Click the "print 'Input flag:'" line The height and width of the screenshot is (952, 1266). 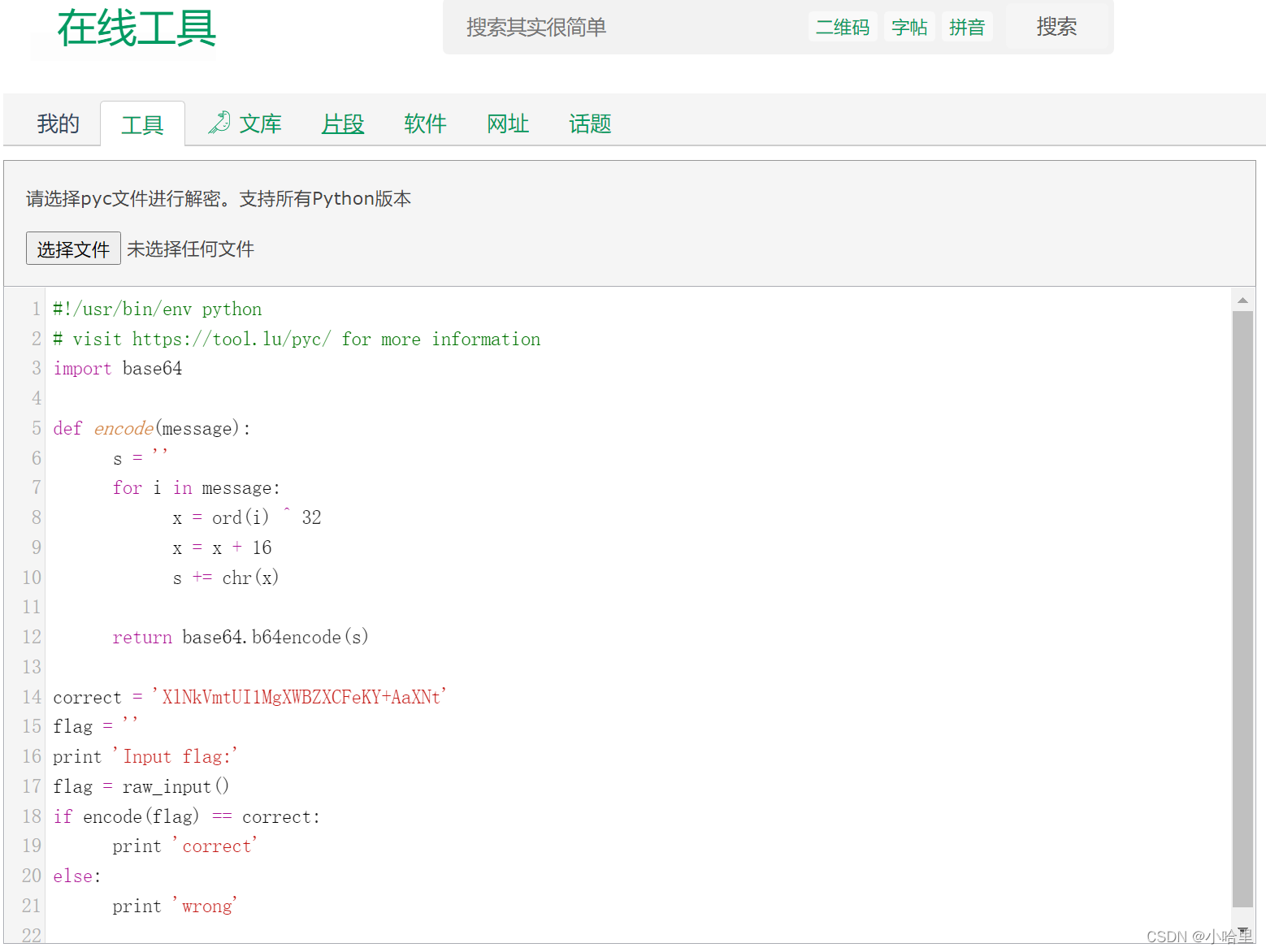pos(145,757)
